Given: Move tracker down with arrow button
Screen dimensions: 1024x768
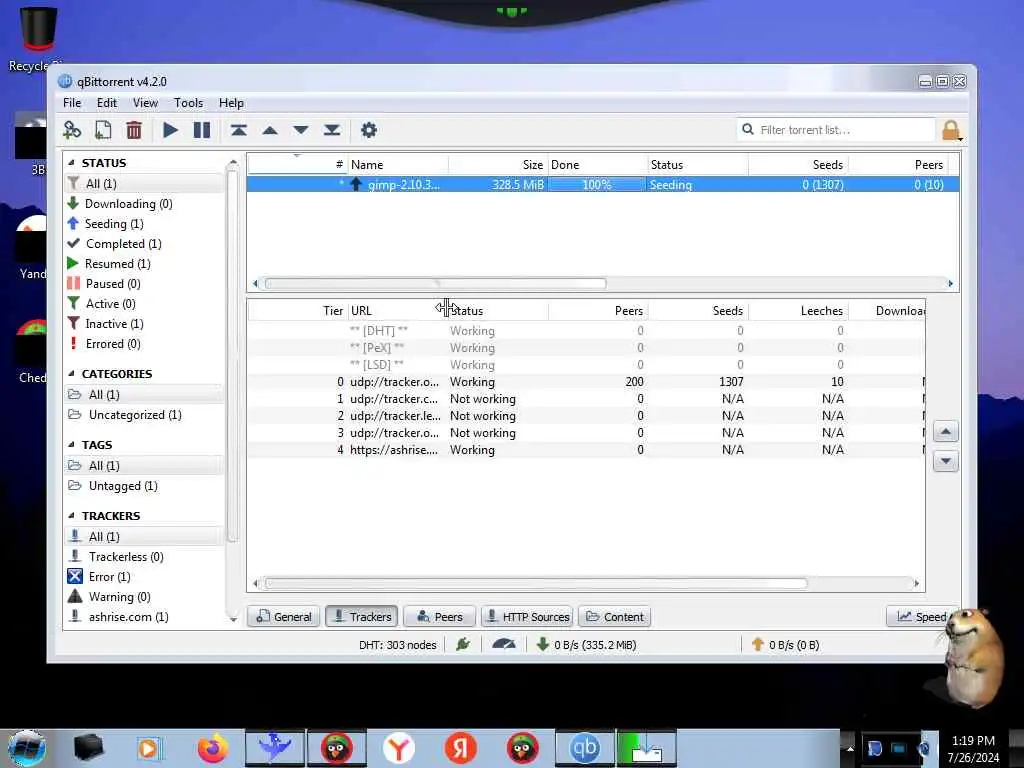Looking at the screenshot, I should [x=946, y=461].
